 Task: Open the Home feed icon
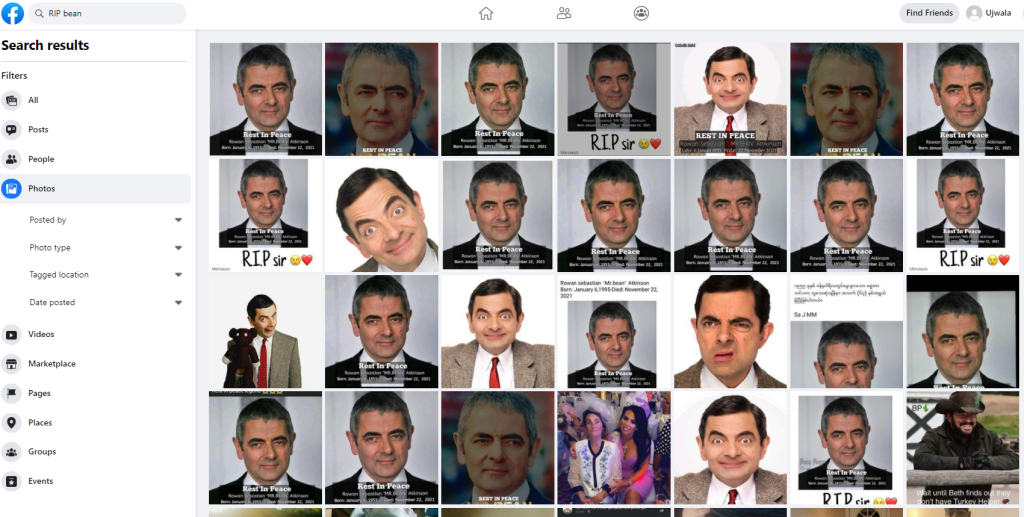[486, 13]
